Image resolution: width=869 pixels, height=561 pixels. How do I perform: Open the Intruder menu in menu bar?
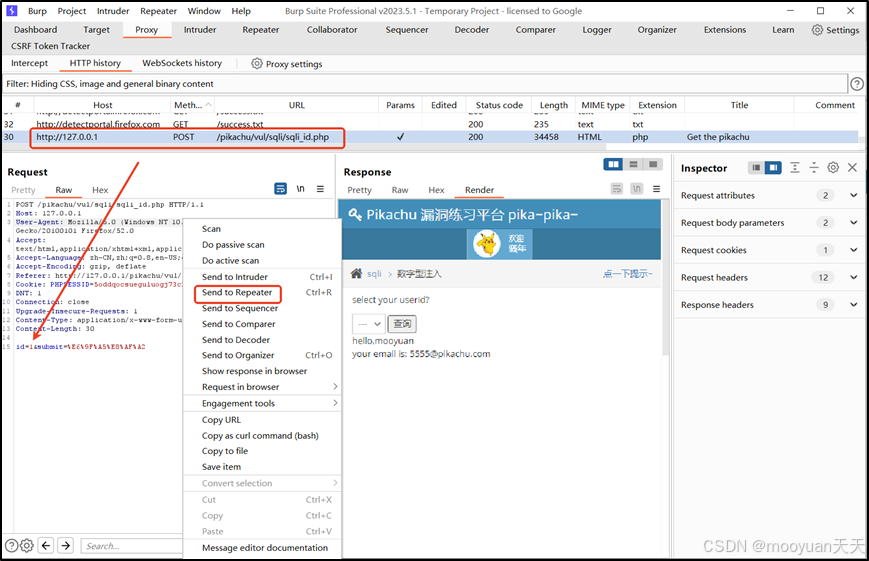click(113, 11)
